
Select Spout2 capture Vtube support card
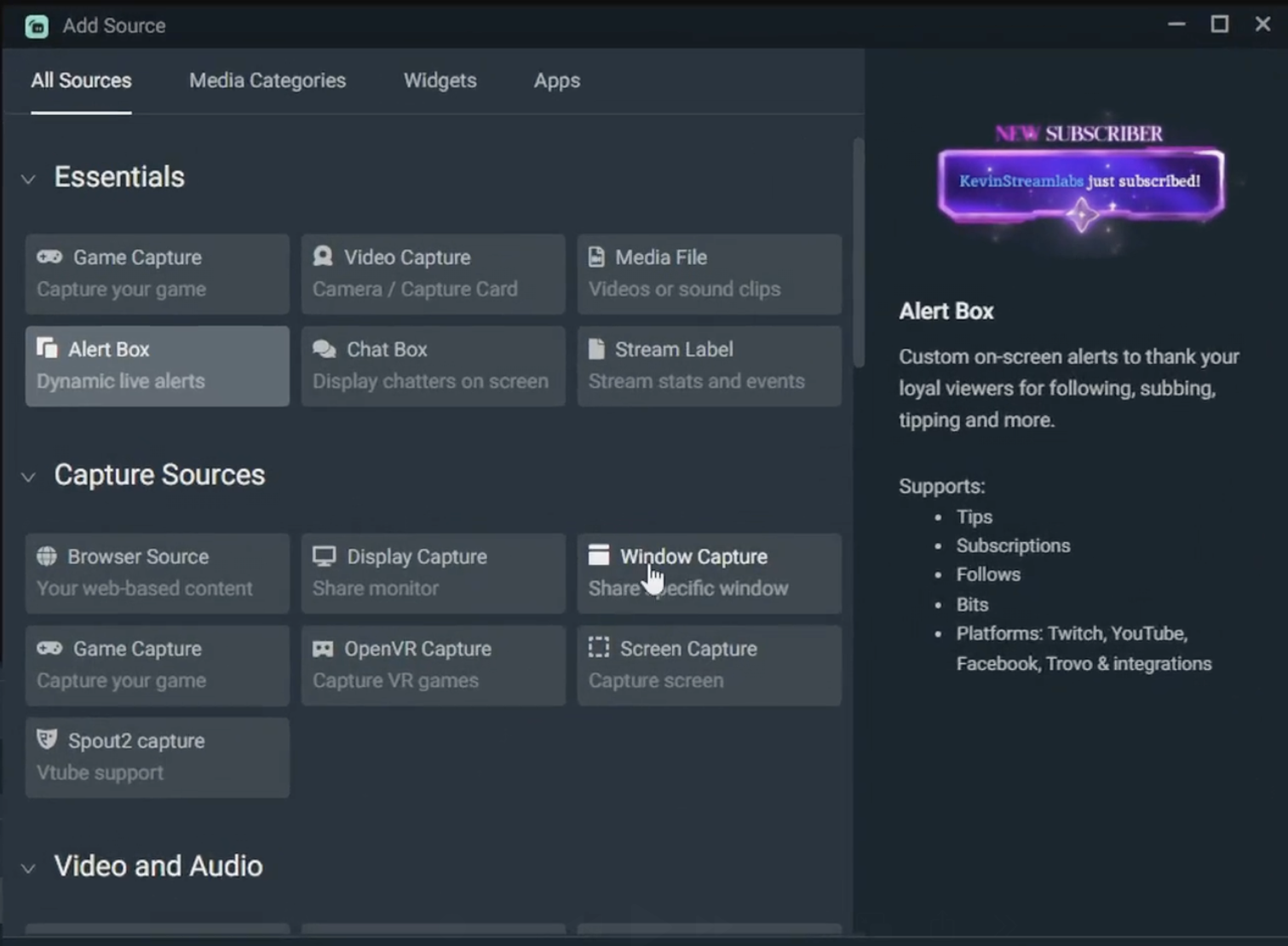pos(157,758)
